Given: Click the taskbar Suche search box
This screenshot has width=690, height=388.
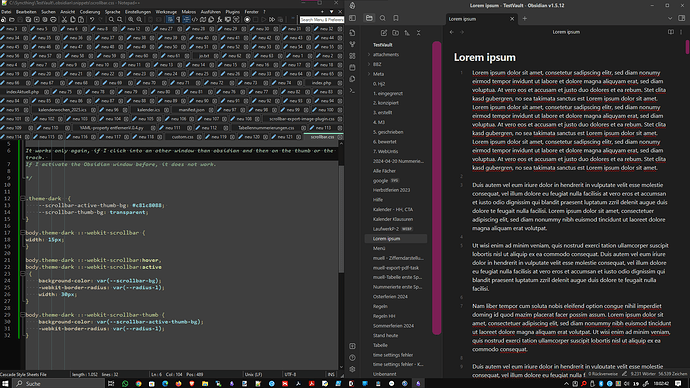Looking at the screenshot, I should 59,384.
